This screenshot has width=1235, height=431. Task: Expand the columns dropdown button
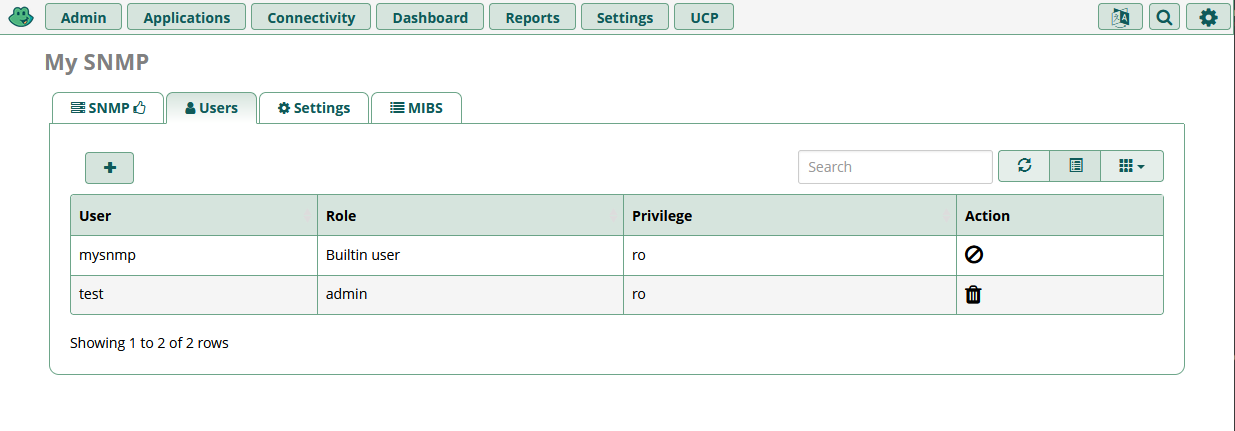pyautogui.click(x=1132, y=166)
